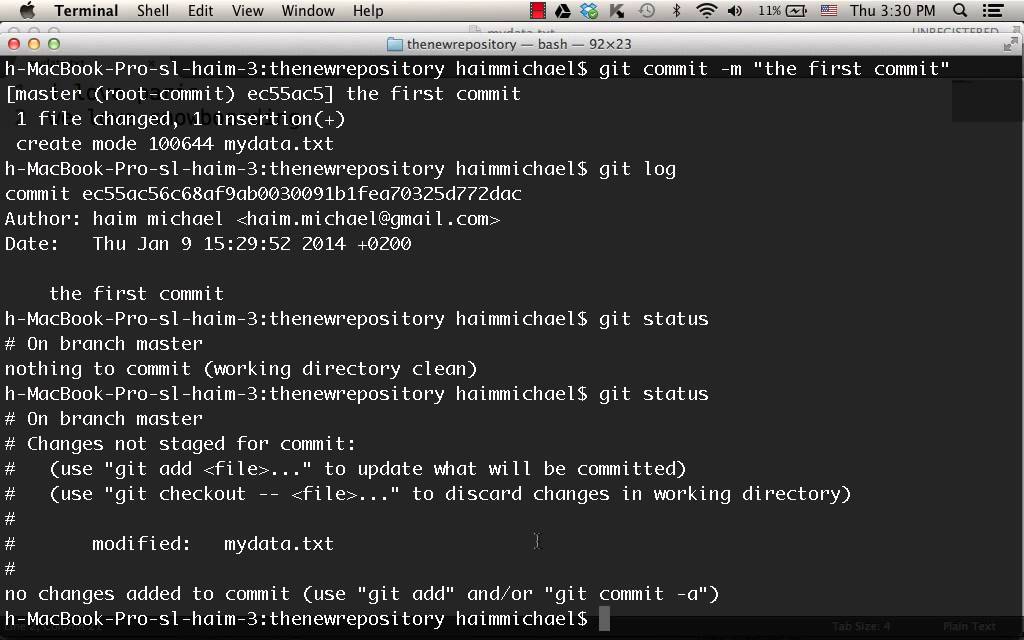
Task: Click the 'Author: haim michael' line
Action: coord(253,219)
